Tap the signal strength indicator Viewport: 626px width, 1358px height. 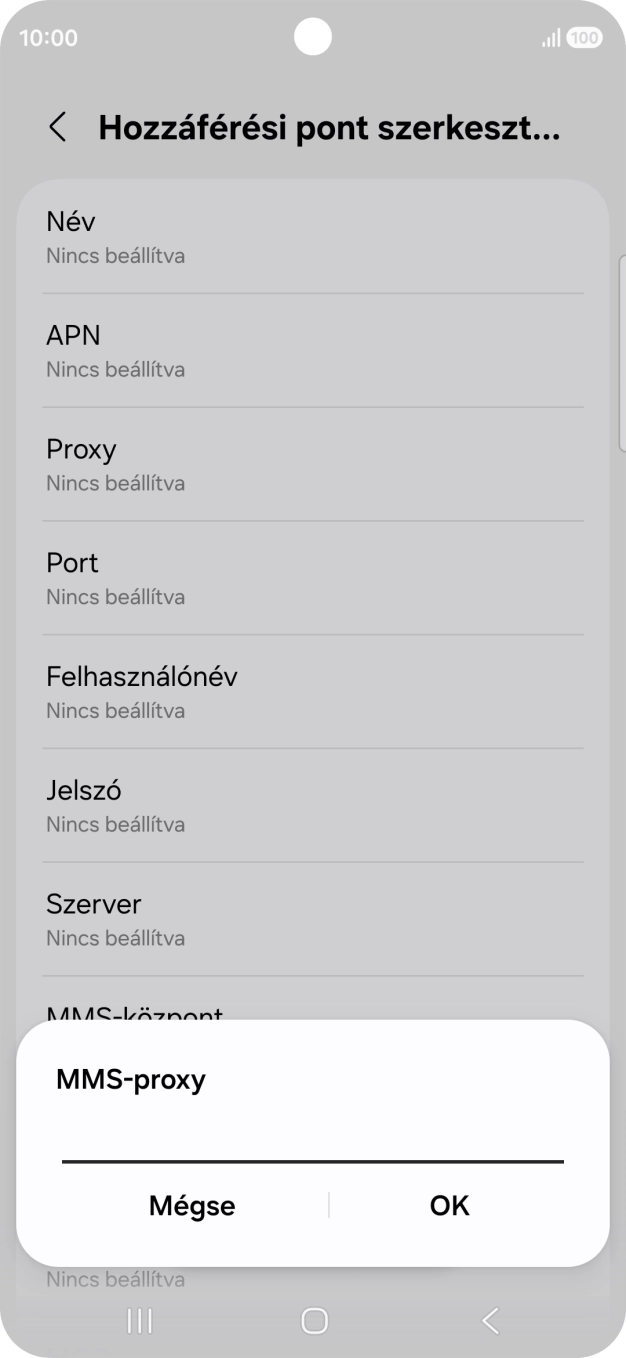point(550,38)
